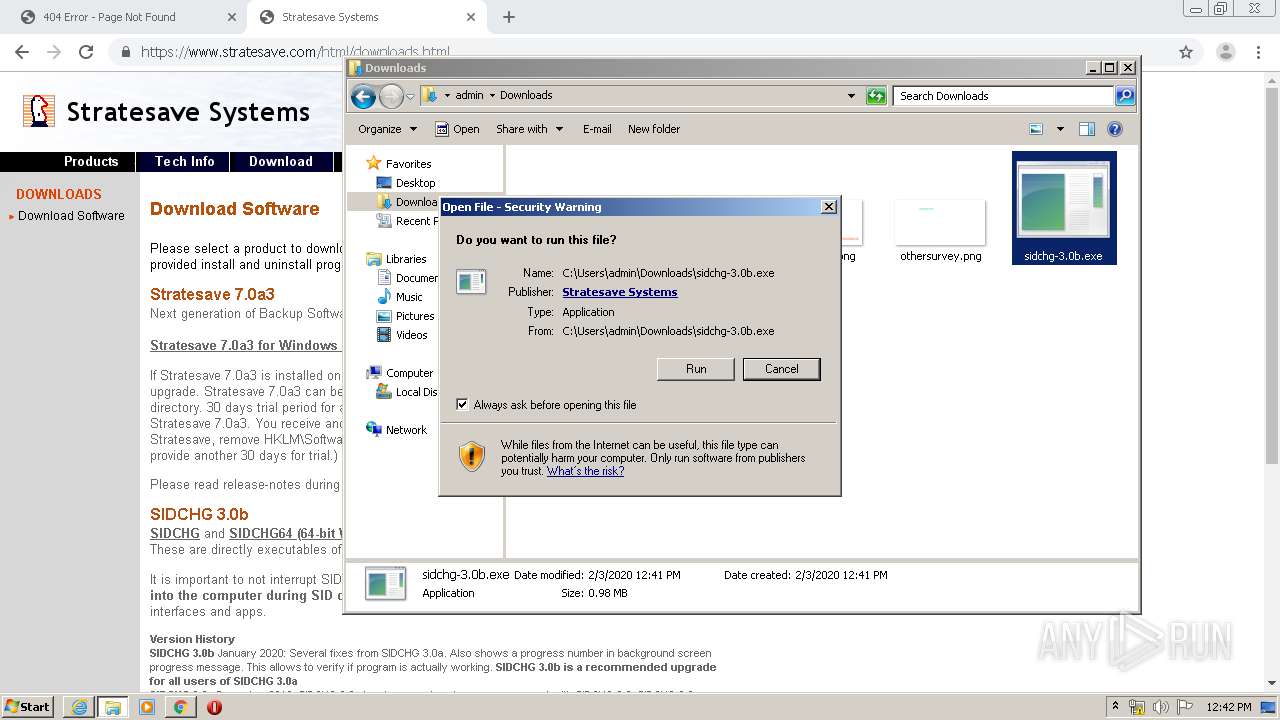This screenshot has height=720, width=1280.
Task: Click the Chrome back navigation arrow
Action: click(22, 52)
